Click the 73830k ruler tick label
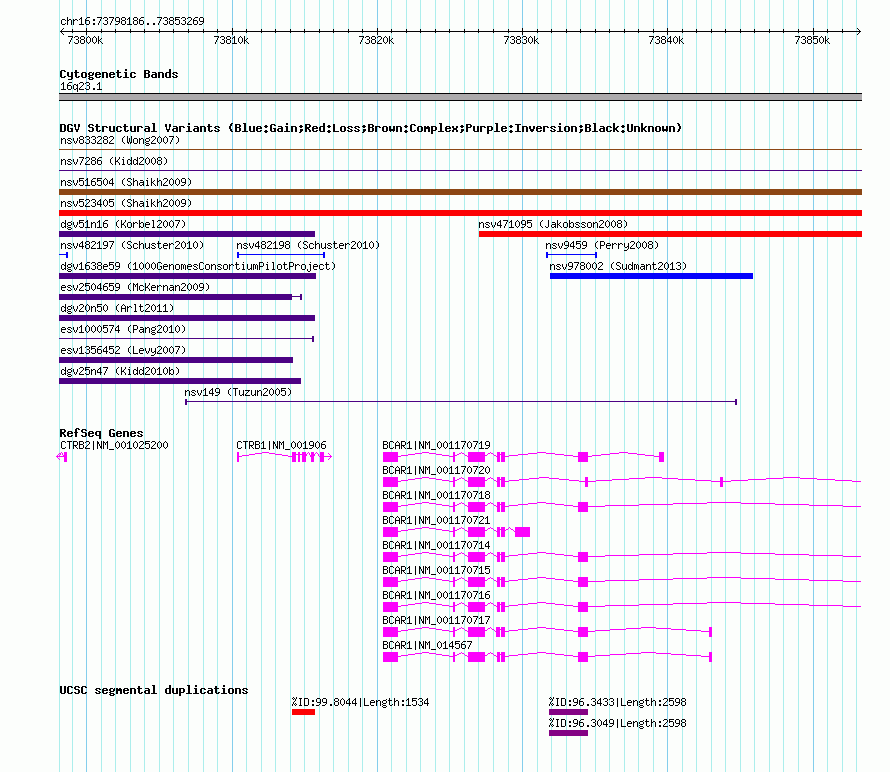Screen dimensions: 890x772 [x=521, y=40]
